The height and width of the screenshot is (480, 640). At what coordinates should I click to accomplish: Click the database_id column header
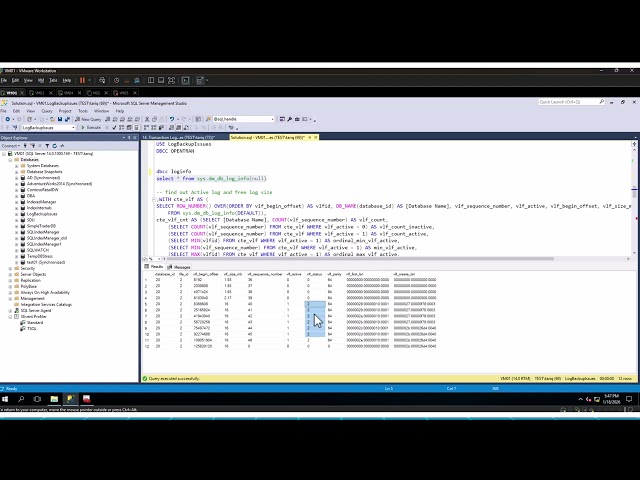165,274
